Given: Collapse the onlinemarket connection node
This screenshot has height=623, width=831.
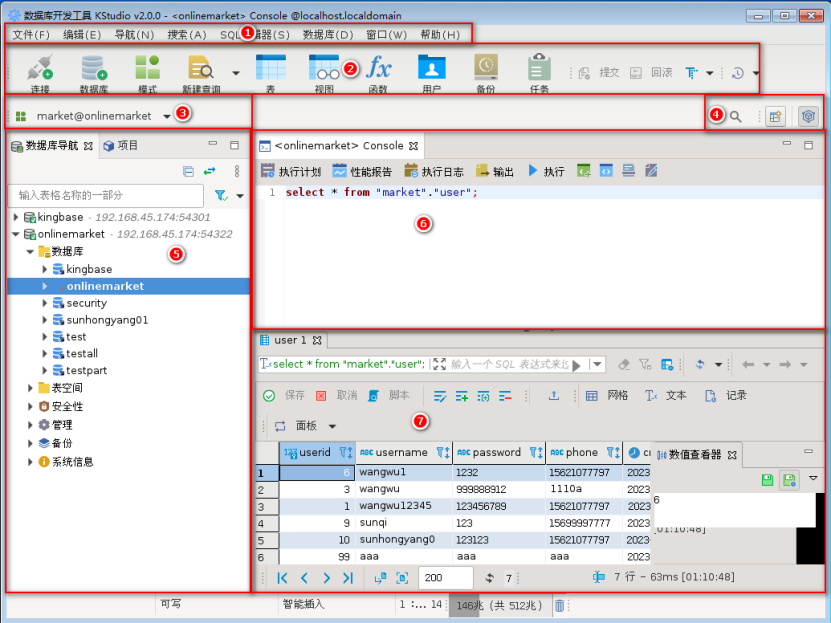Looking at the screenshot, I should pyautogui.click(x=16, y=234).
